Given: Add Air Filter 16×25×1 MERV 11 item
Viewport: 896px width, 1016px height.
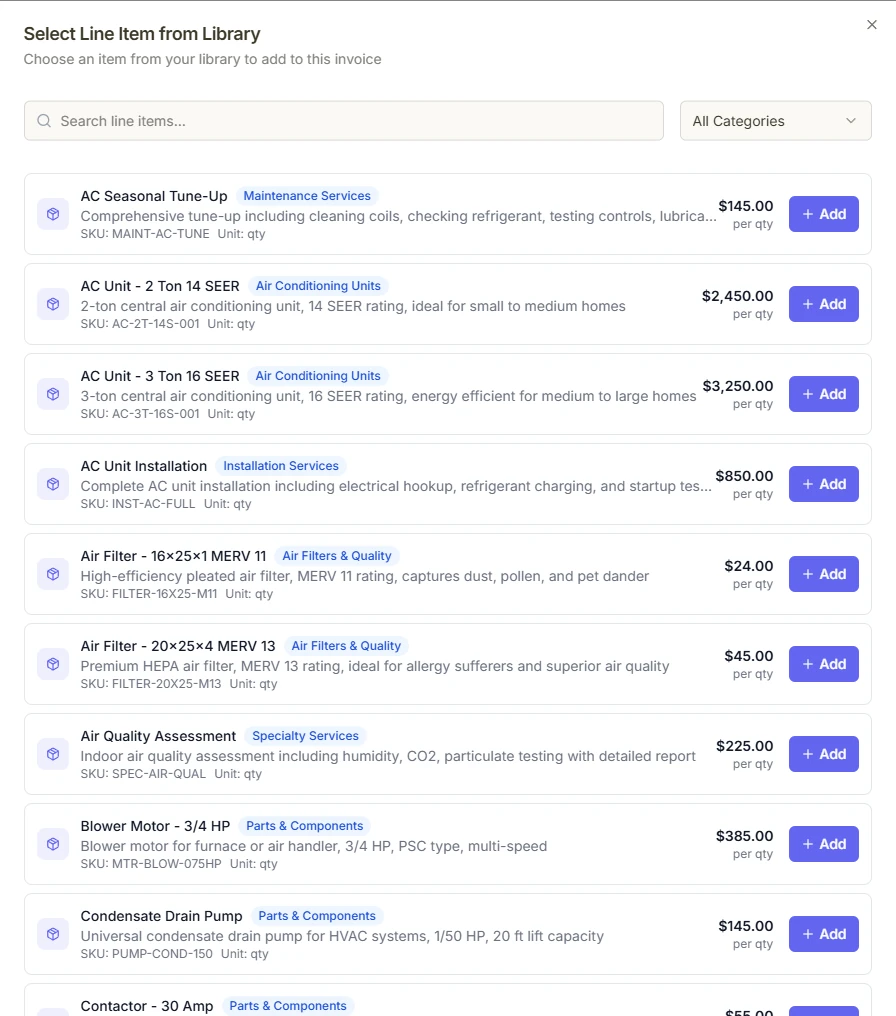Looking at the screenshot, I should click(x=823, y=574).
